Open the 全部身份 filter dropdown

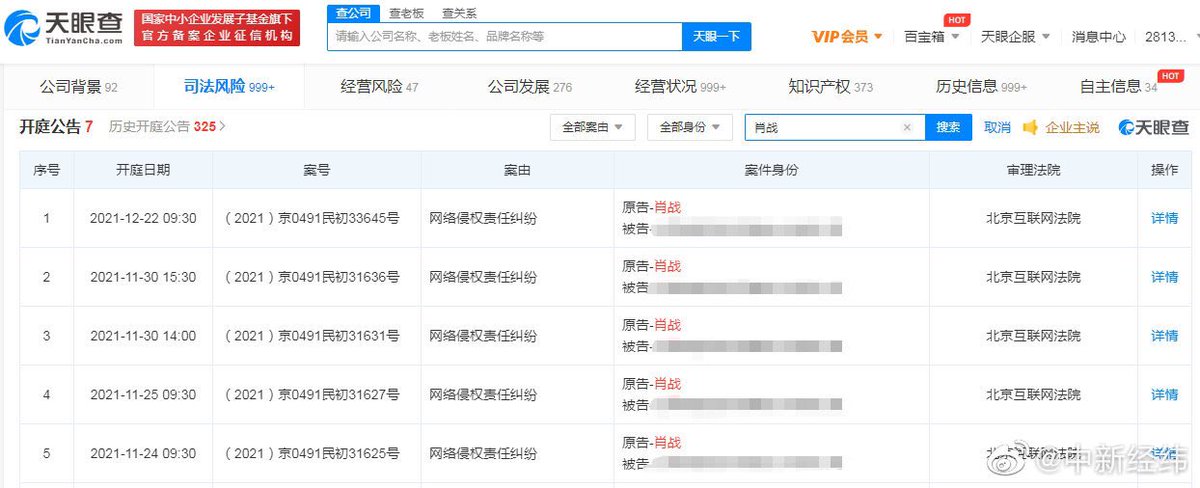(x=690, y=127)
